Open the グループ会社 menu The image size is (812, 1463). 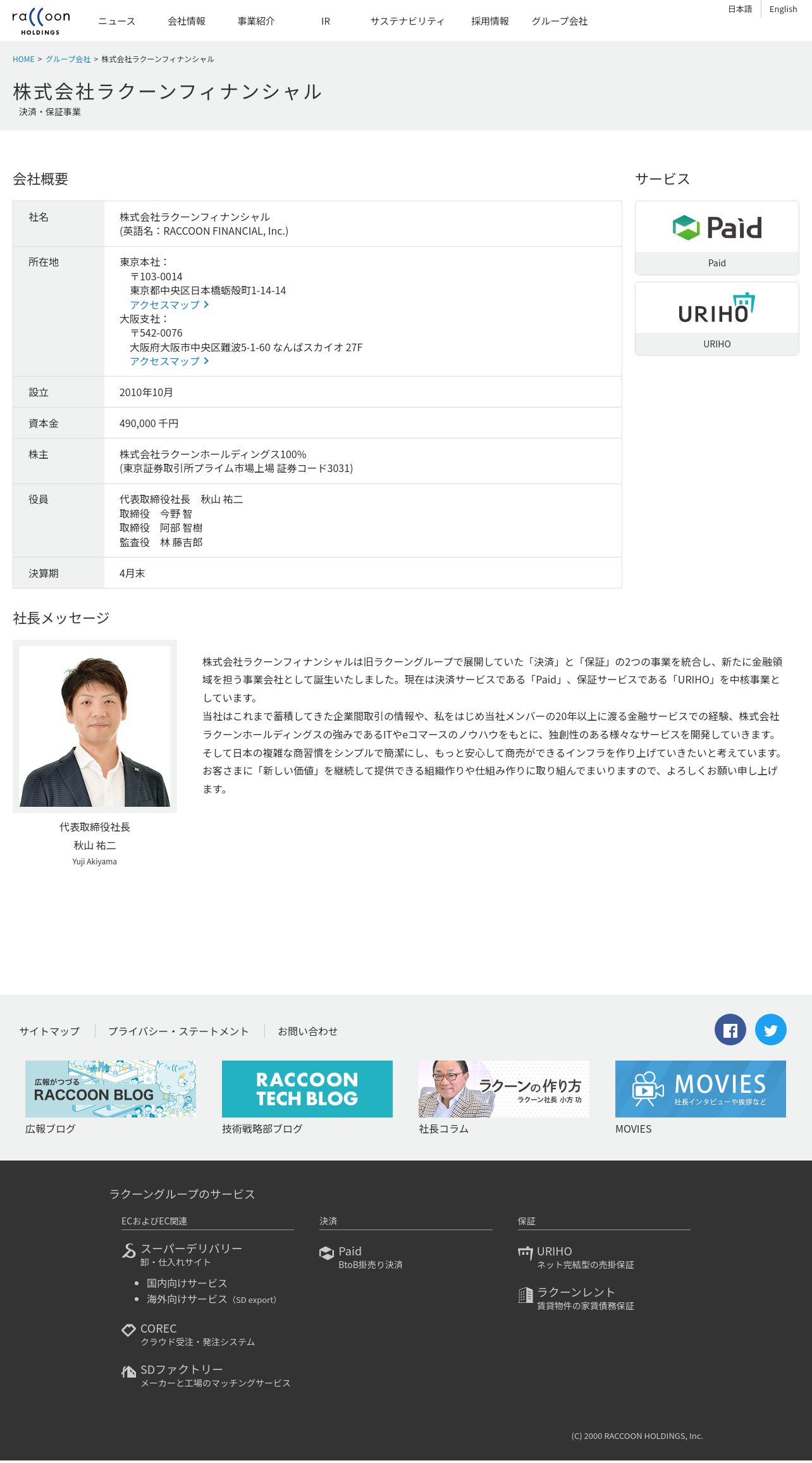pyautogui.click(x=560, y=21)
